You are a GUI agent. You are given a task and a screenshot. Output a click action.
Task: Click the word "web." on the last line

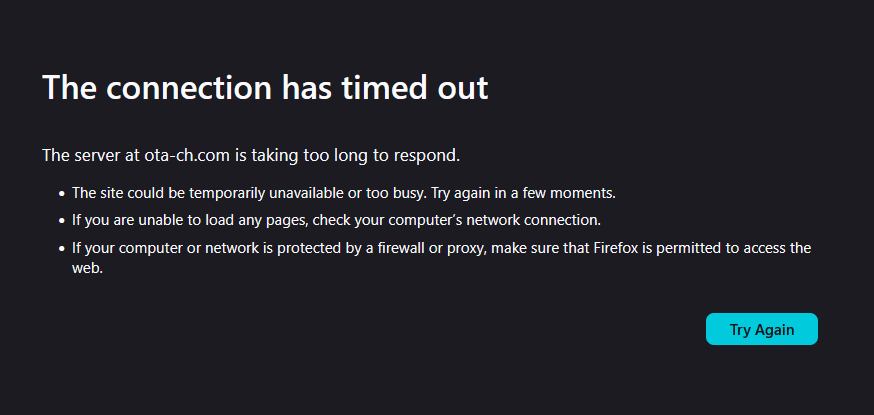coord(88,268)
